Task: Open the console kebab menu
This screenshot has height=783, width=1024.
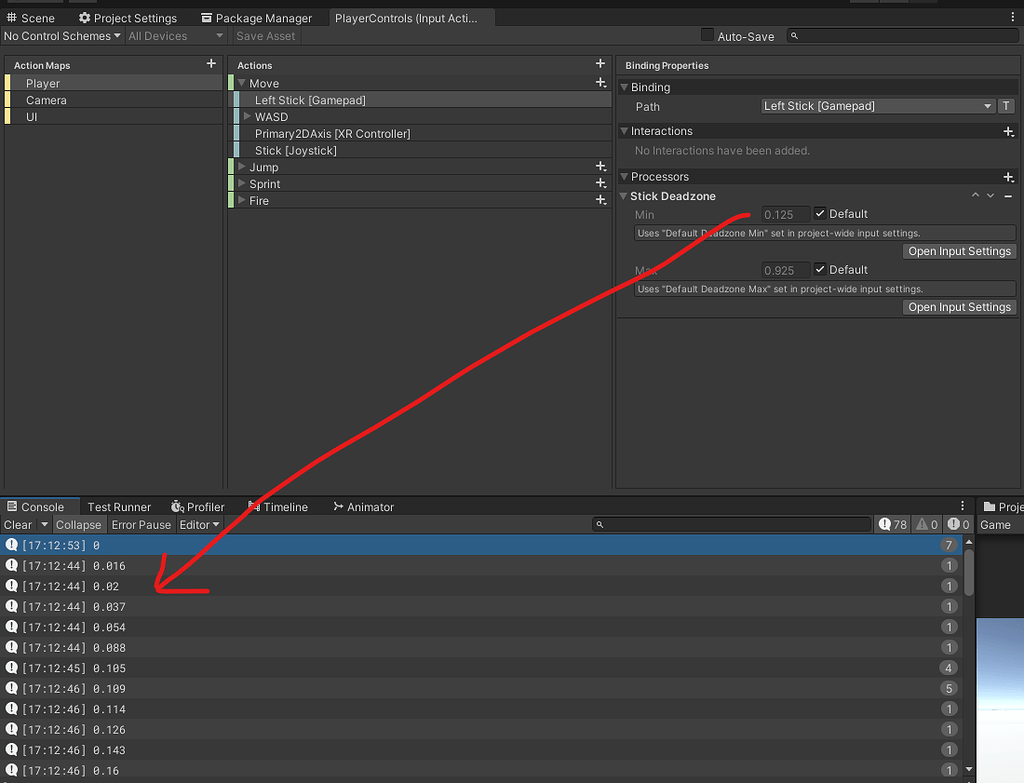Action: [962, 505]
